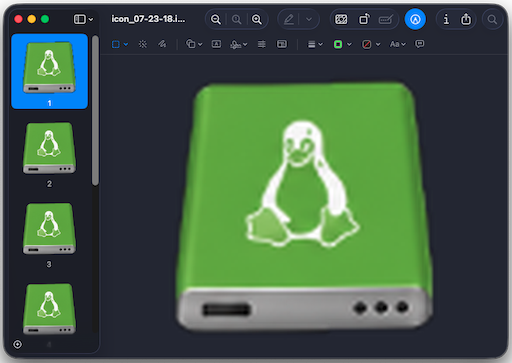The image size is (512, 363).
Task: Click the remove background icon
Action: pos(341,19)
